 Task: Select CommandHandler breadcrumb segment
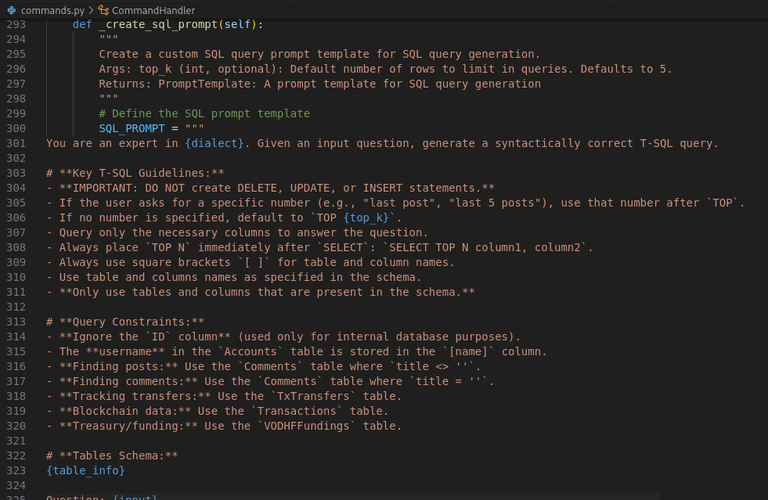point(153,10)
